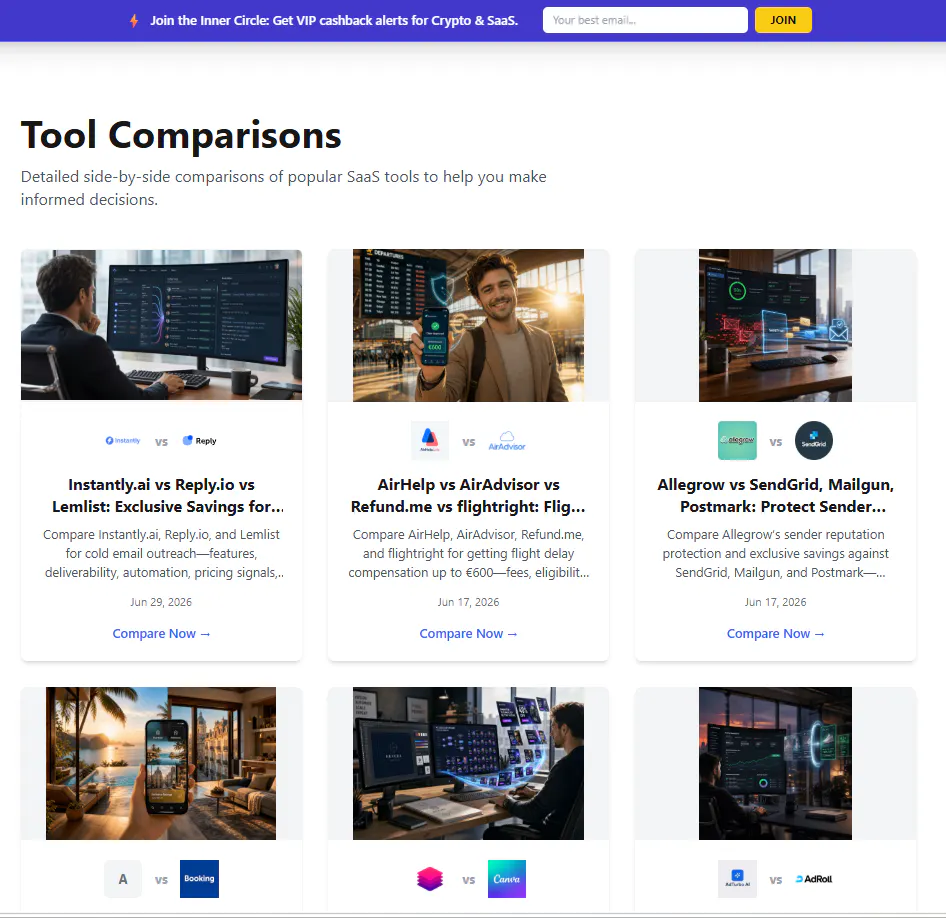
Task: Click the SendGrid round logo
Action: (814, 440)
